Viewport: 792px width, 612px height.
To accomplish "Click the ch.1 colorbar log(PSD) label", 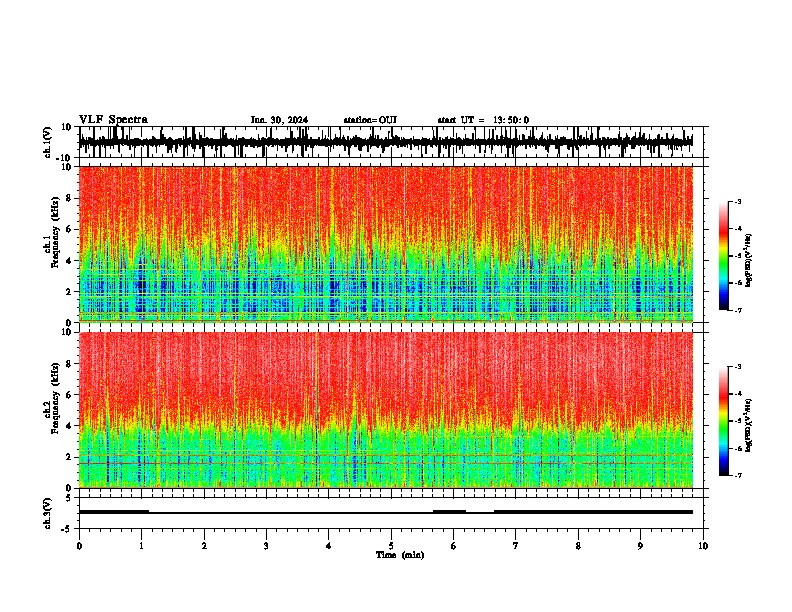I will [x=748, y=260].
